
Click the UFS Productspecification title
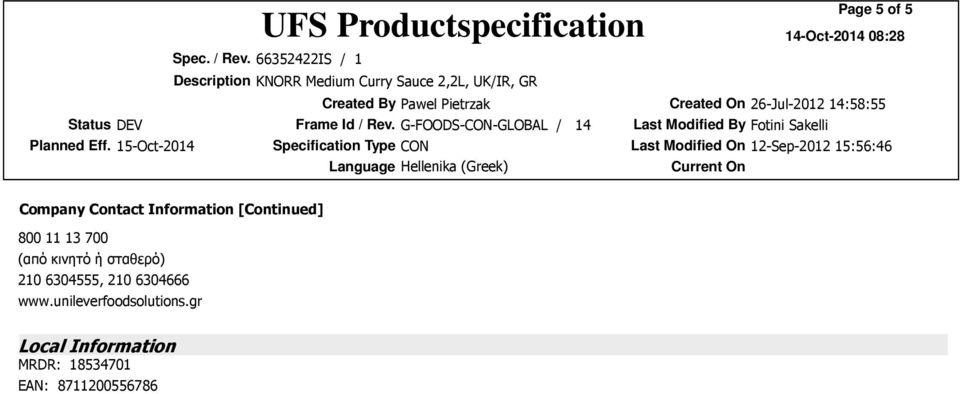coord(452,26)
